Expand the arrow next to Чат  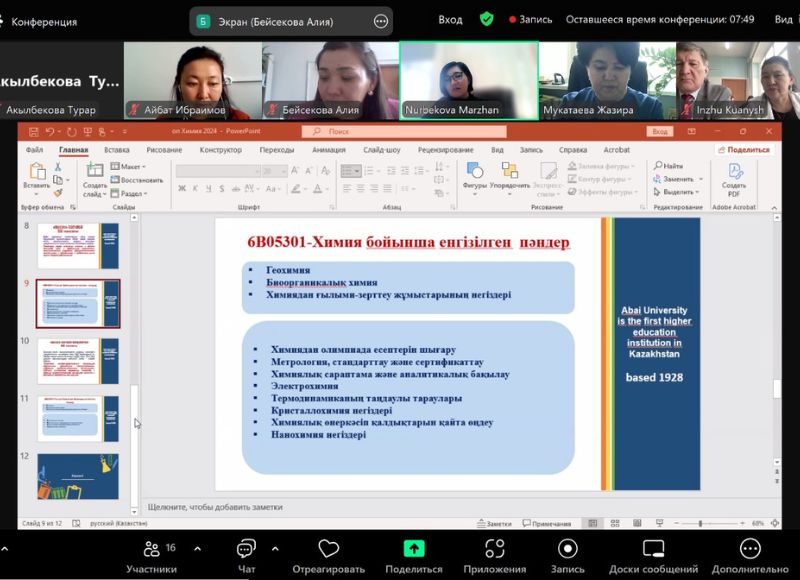275,548
